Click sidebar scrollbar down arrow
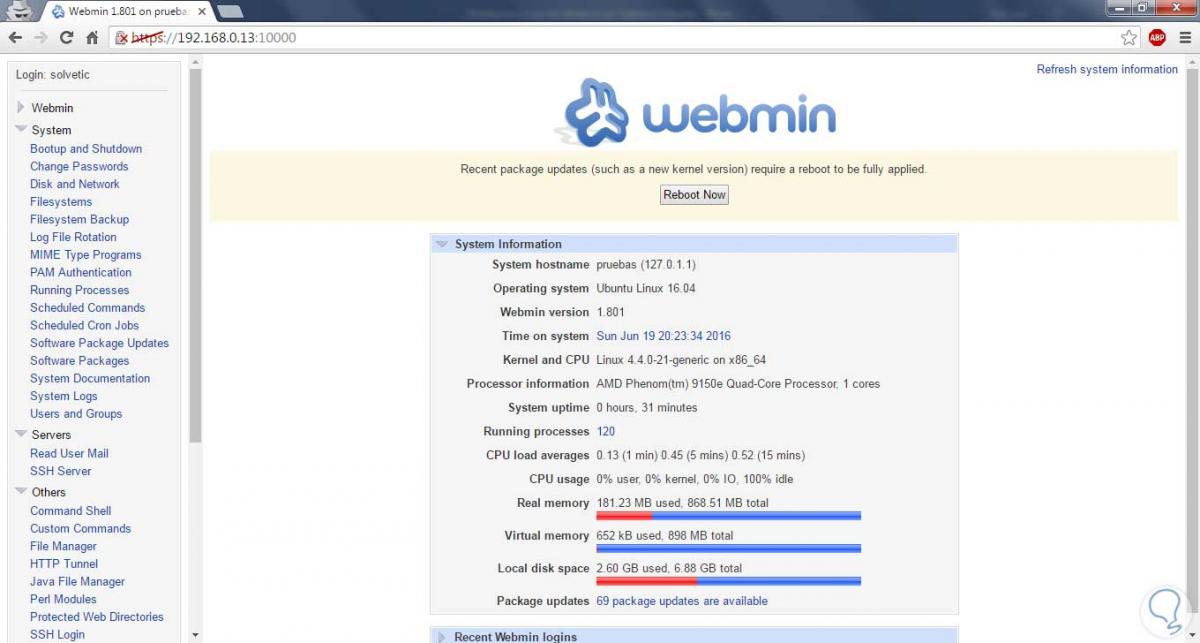The width and height of the screenshot is (1200, 643). tap(195, 634)
